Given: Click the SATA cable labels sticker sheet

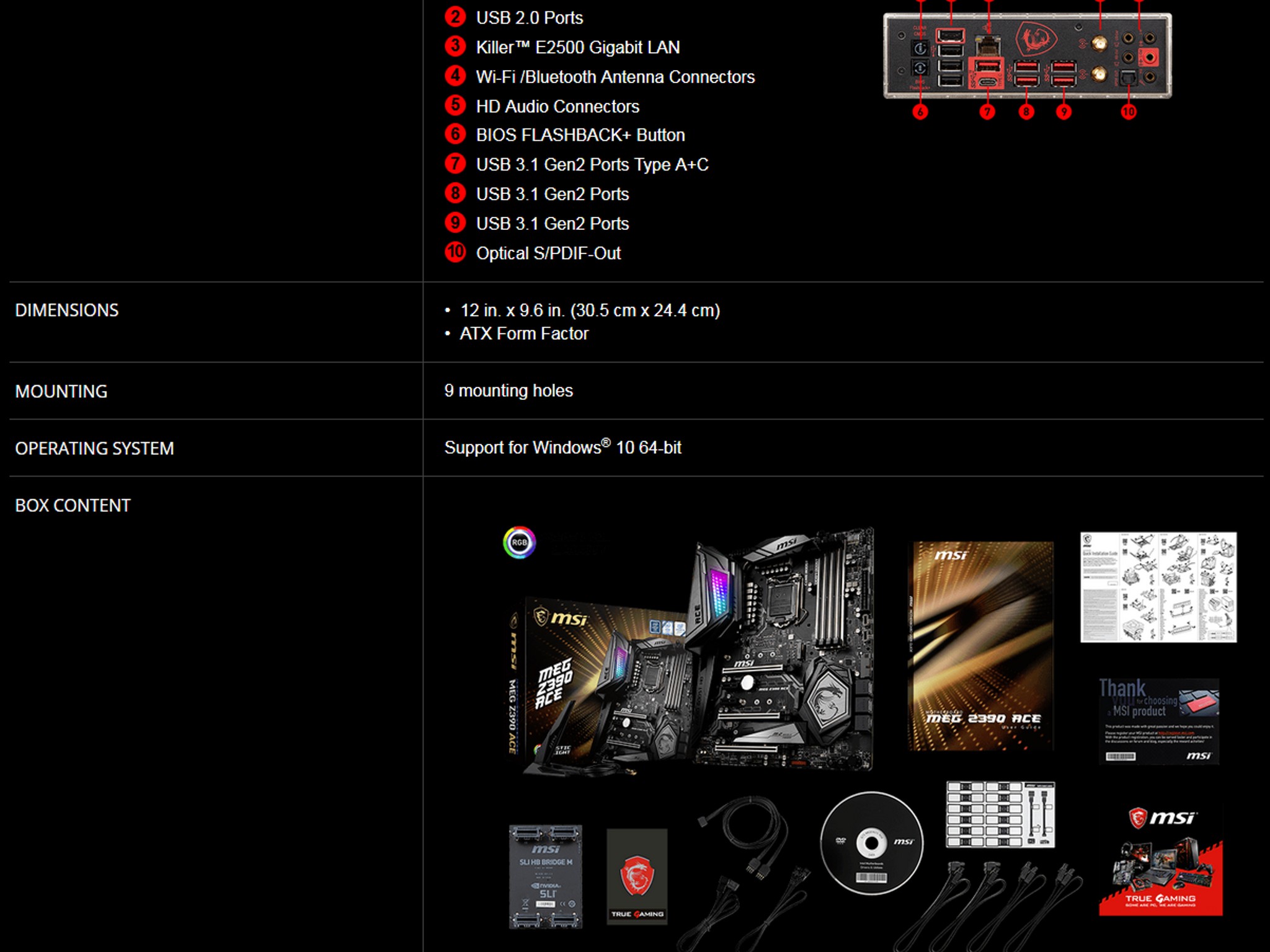Looking at the screenshot, I should click(x=1000, y=814).
